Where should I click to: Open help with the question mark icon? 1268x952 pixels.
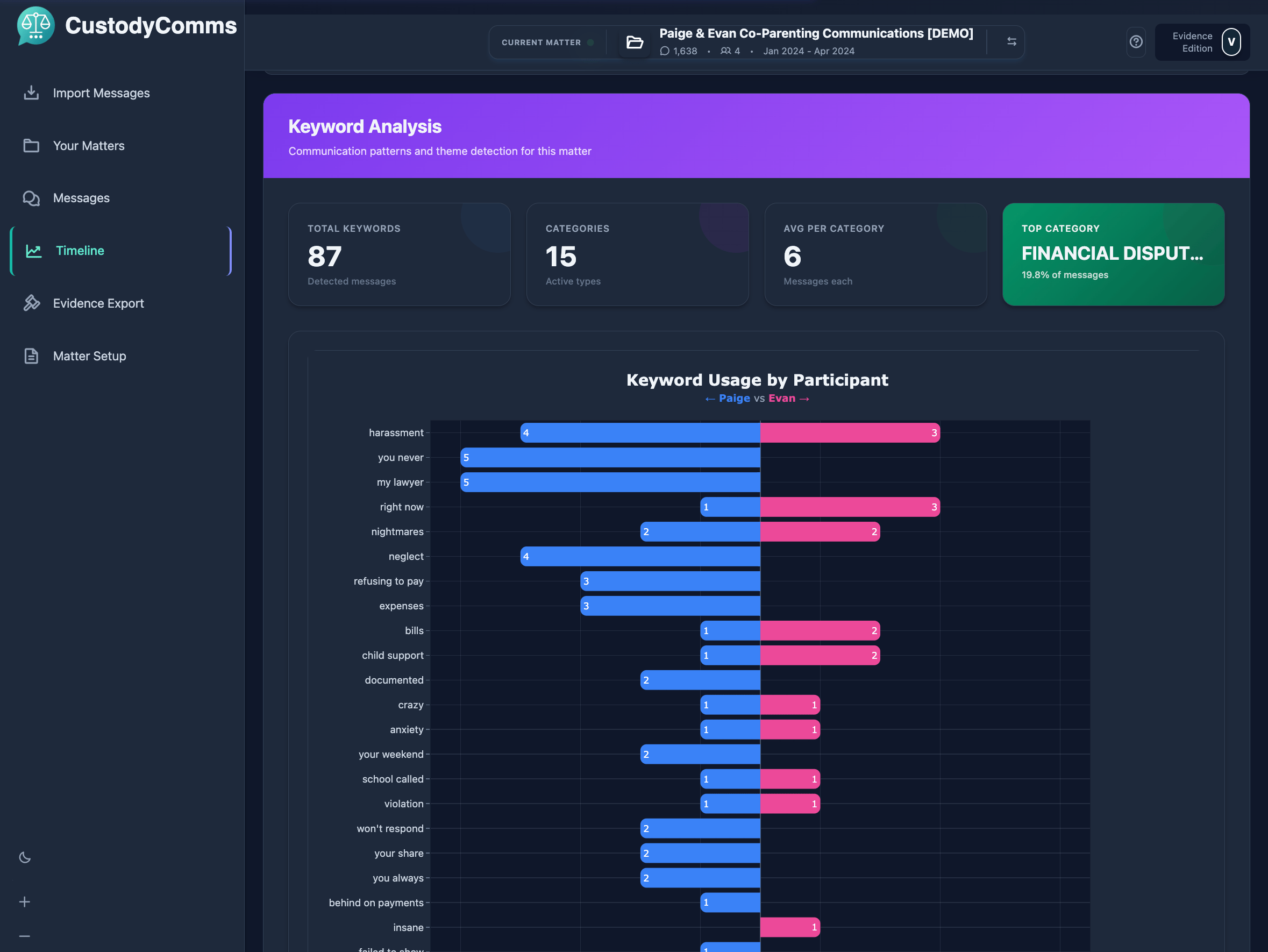[1136, 42]
